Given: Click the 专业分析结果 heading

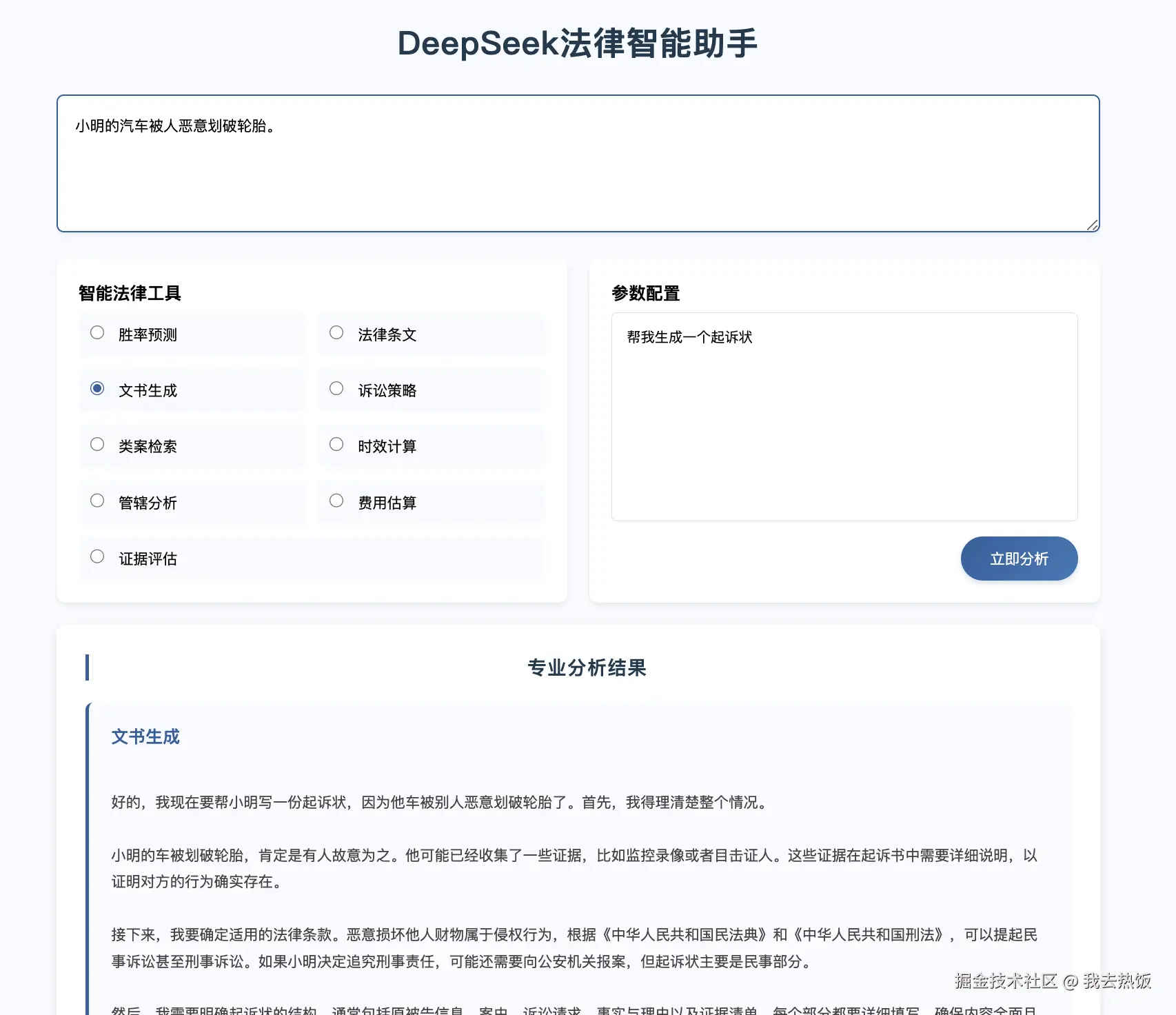Looking at the screenshot, I should point(587,667).
